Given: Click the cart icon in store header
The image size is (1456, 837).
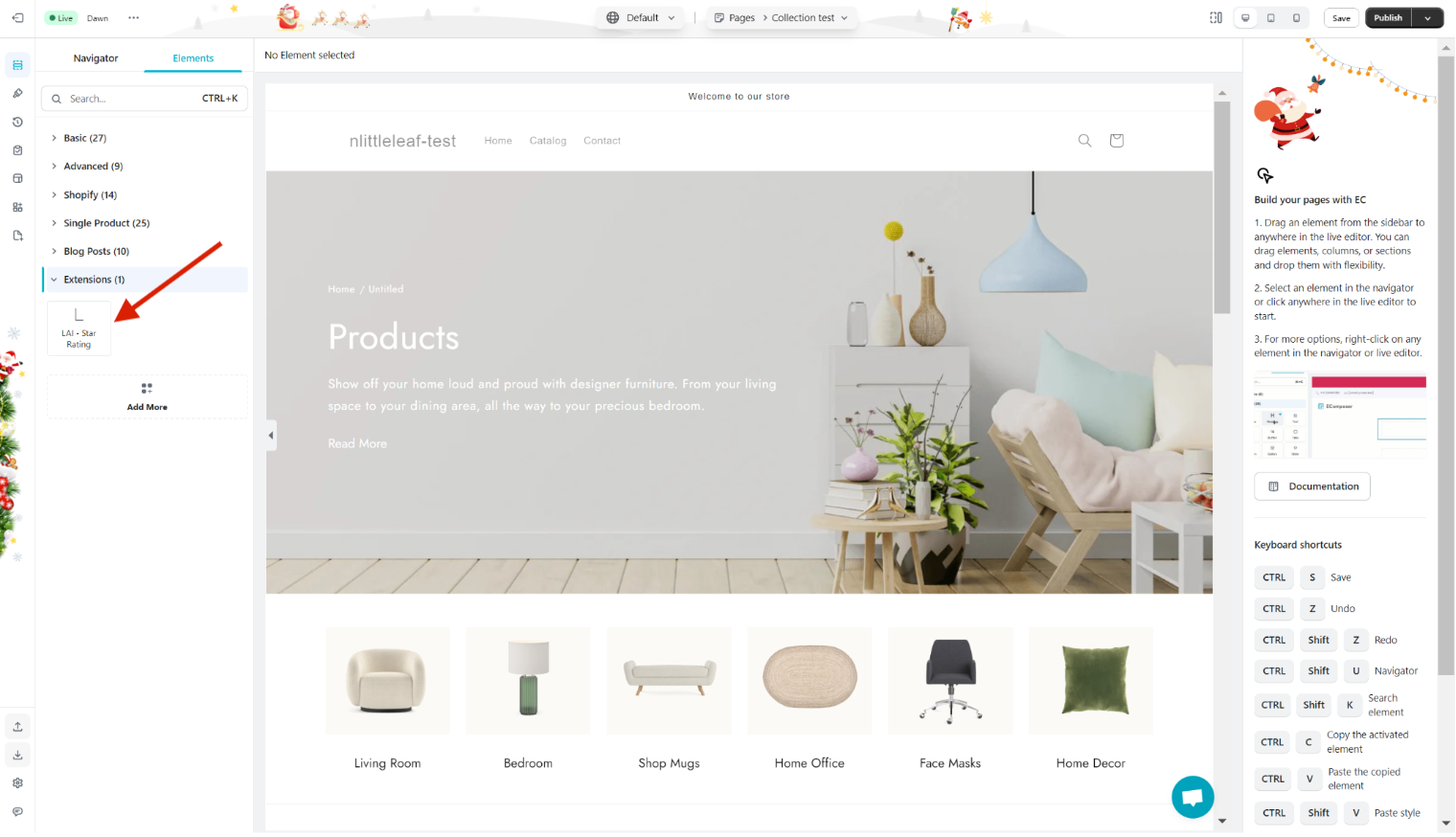Looking at the screenshot, I should (1116, 141).
